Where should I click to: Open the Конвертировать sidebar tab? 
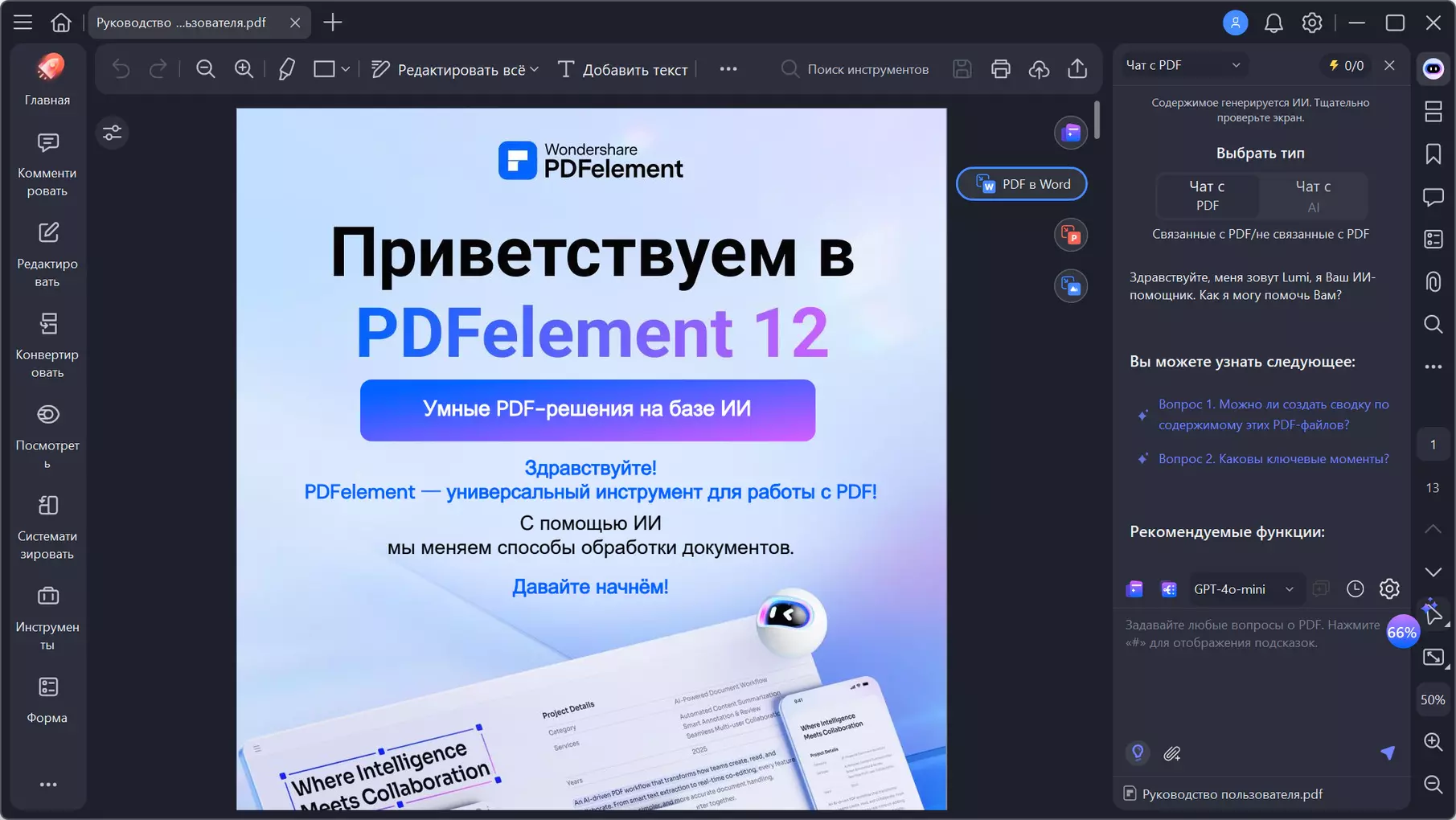(47, 346)
